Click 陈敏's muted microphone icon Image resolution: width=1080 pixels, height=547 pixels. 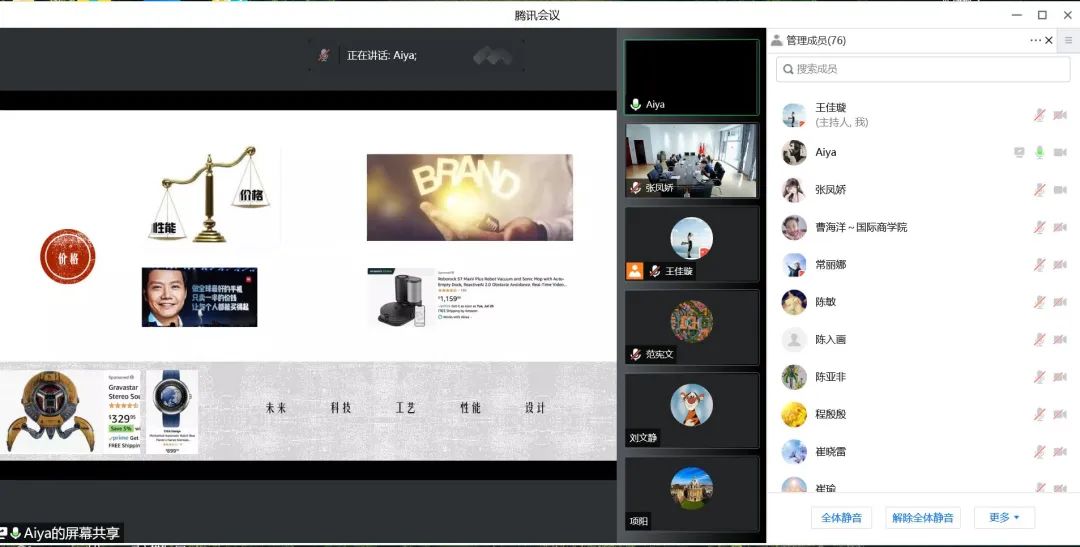pos(1039,302)
